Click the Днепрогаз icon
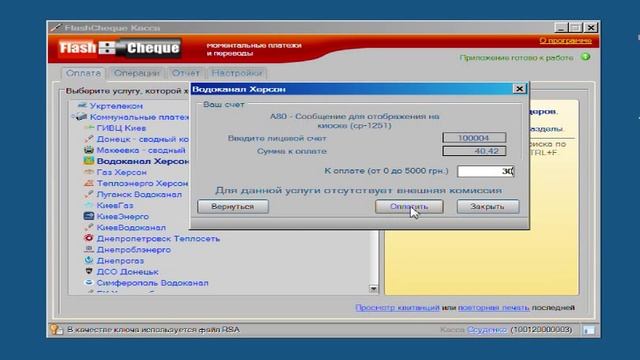 pyautogui.click(x=89, y=260)
